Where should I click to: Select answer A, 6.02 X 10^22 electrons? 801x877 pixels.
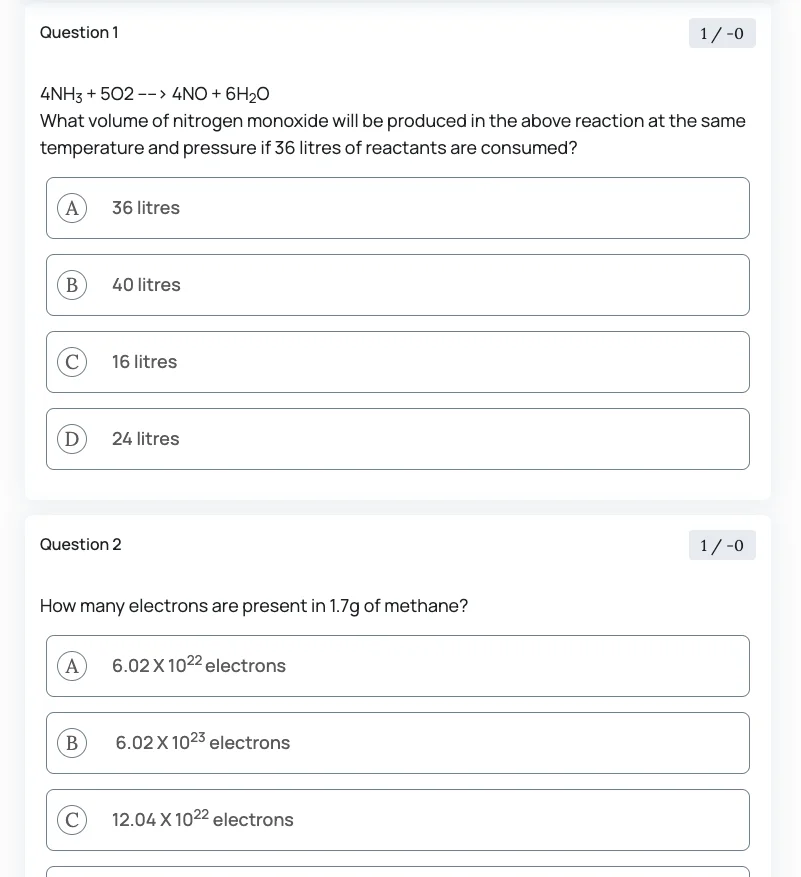[397, 665]
